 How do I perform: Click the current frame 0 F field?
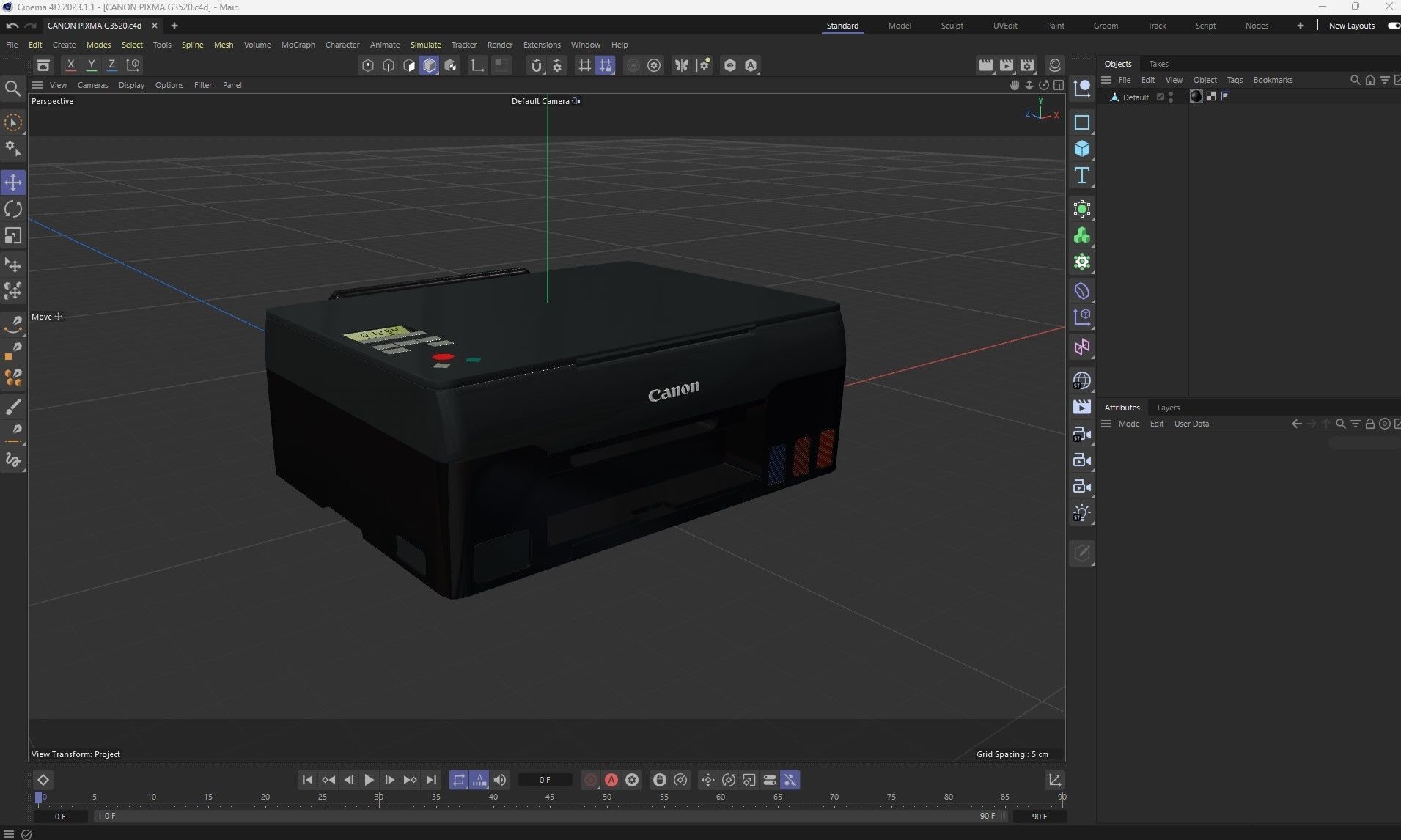[x=545, y=780]
